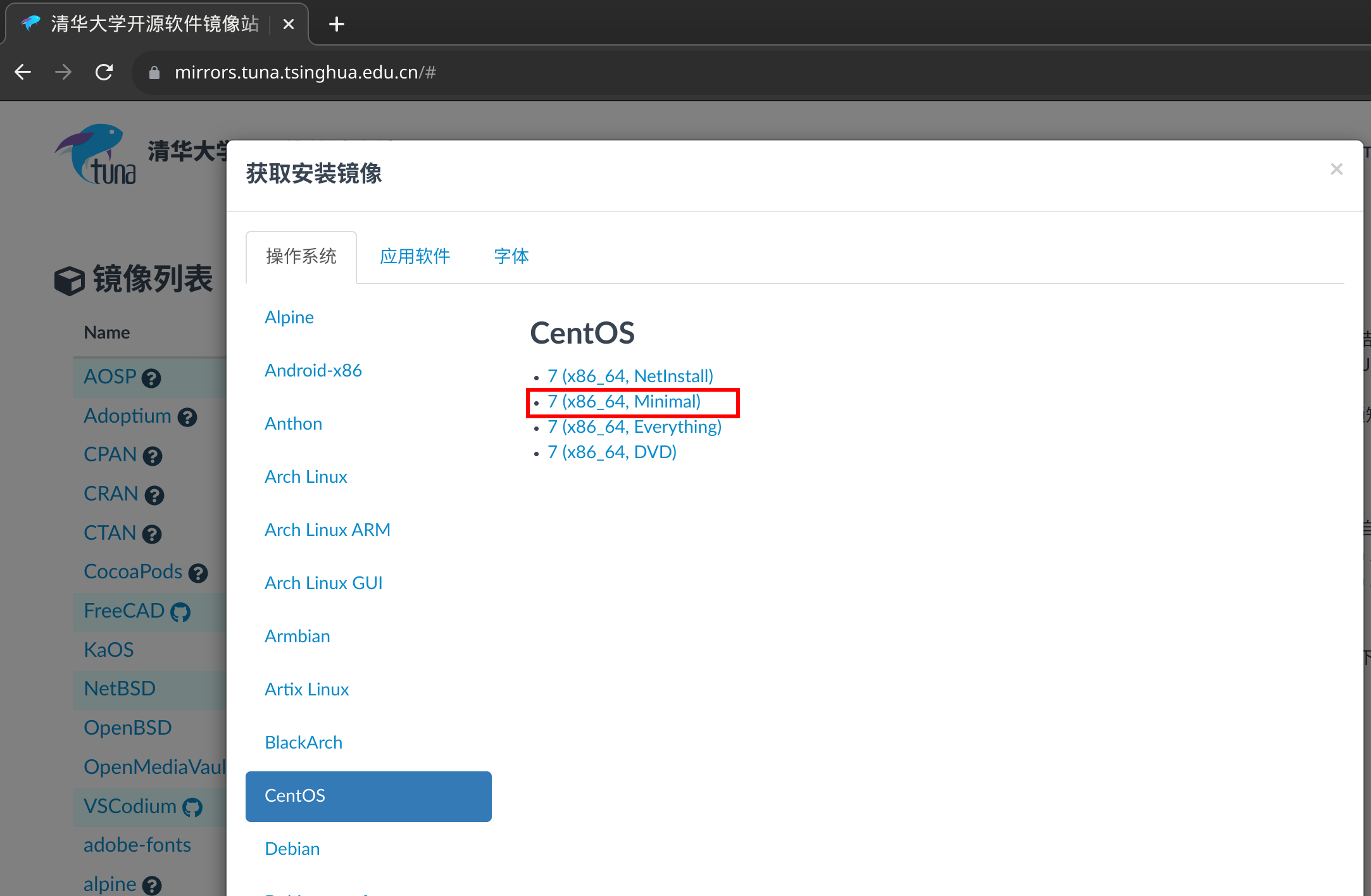This screenshot has width=1371, height=896.
Task: Open the NetBSD mirror link
Action: pyautogui.click(x=120, y=688)
